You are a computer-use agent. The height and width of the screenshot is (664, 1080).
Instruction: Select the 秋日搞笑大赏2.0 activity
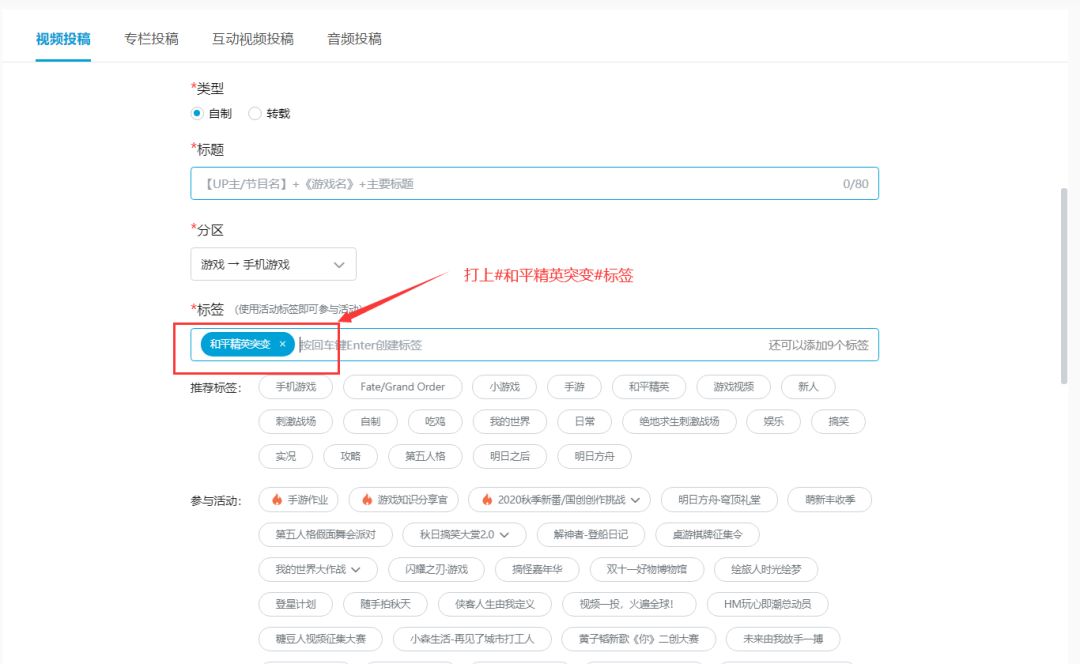(x=465, y=535)
